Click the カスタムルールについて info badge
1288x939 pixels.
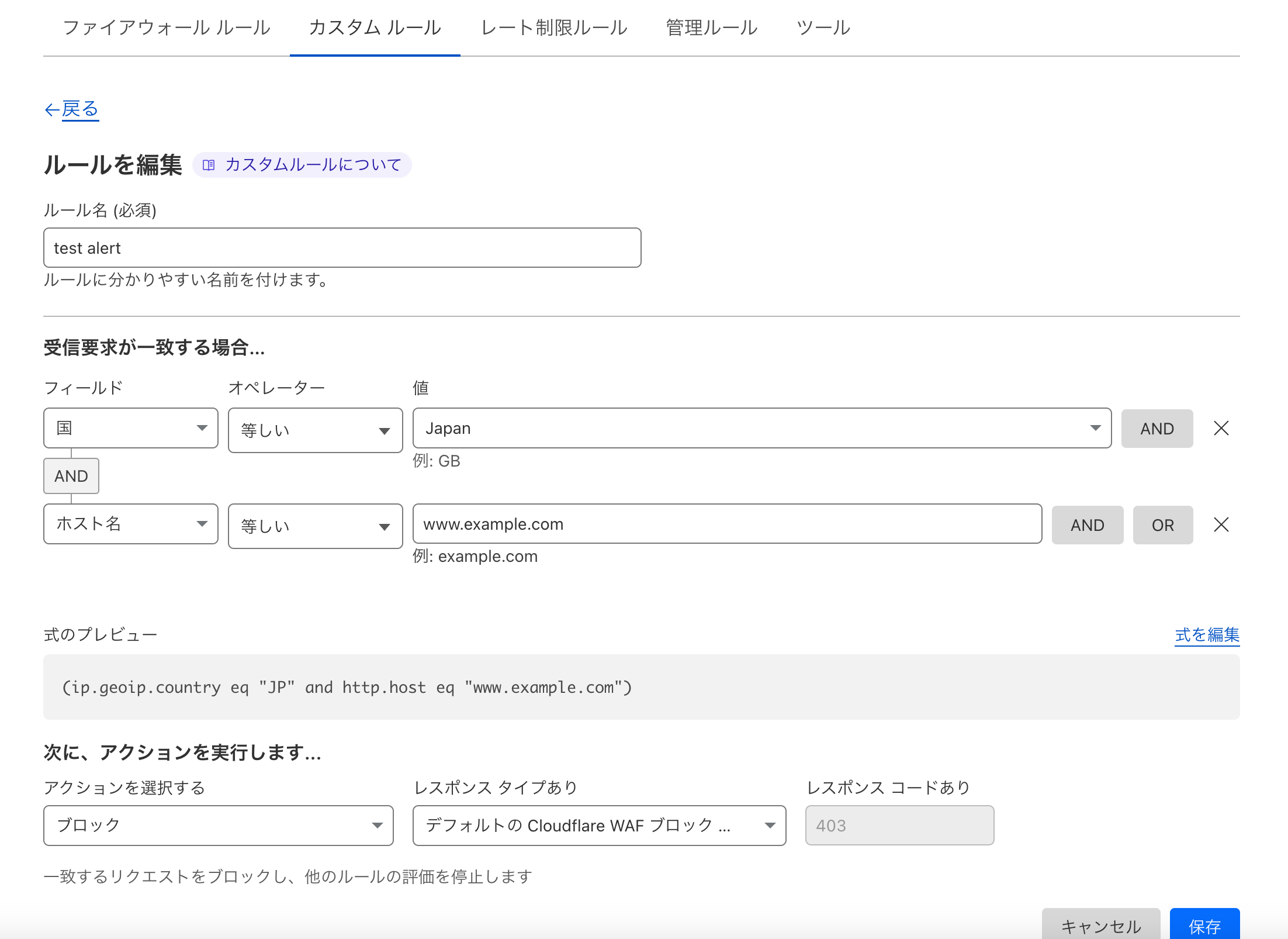coord(302,165)
